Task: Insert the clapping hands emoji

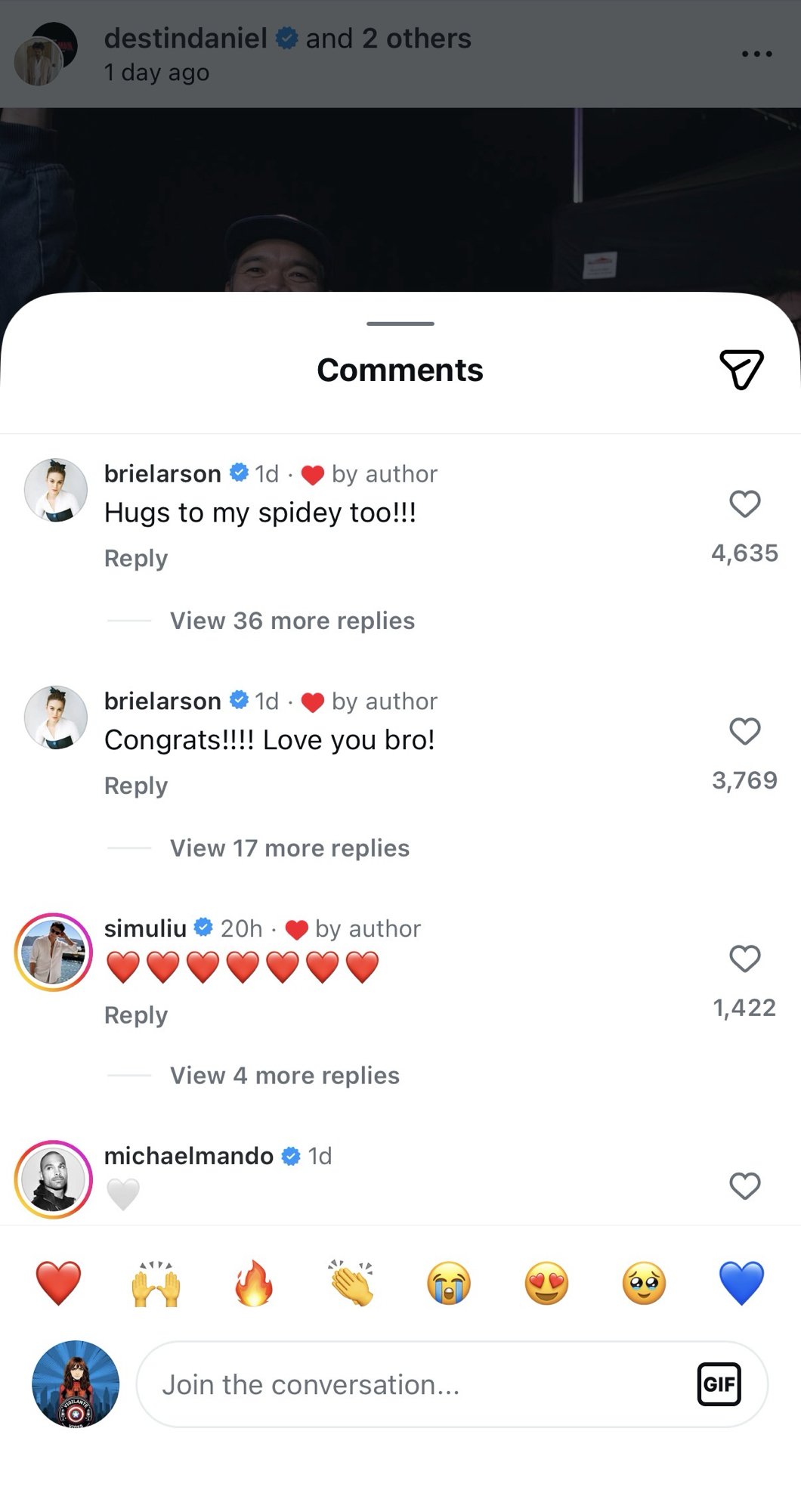Action: [x=351, y=1284]
